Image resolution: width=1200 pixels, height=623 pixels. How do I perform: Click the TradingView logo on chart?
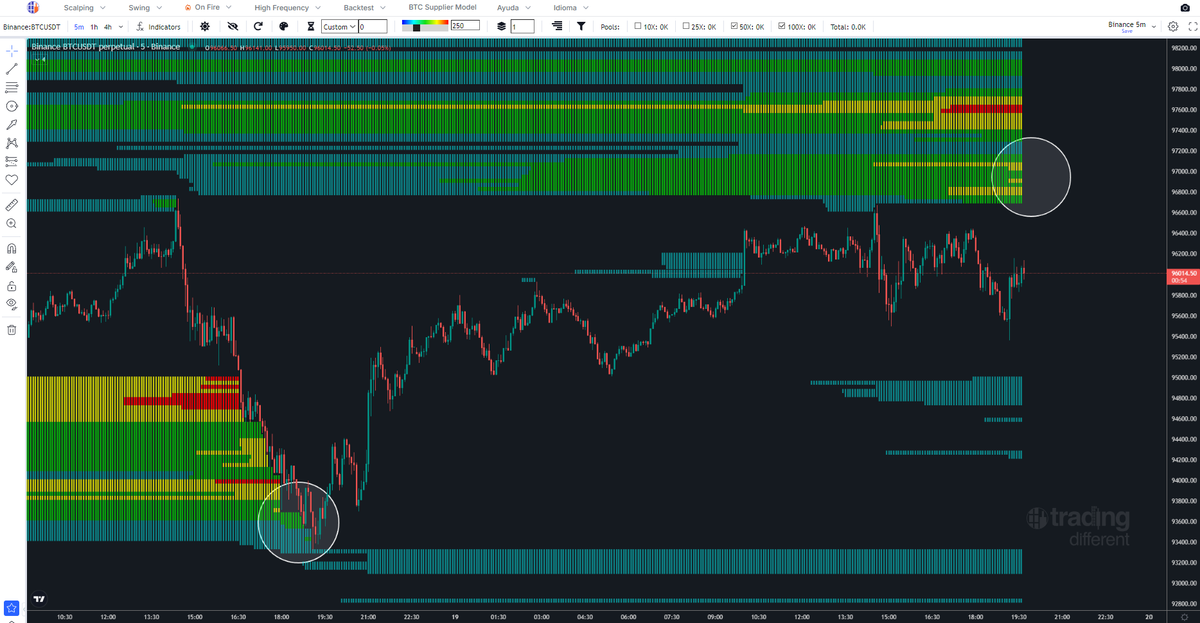tap(39, 599)
